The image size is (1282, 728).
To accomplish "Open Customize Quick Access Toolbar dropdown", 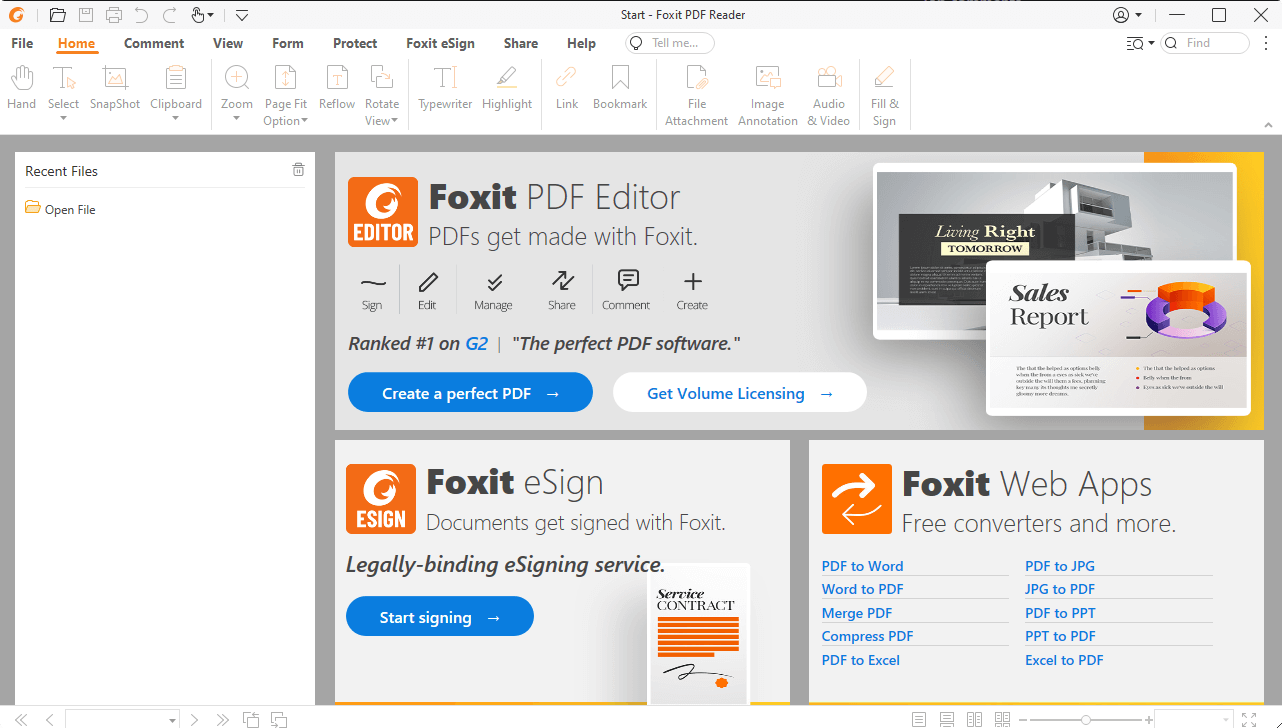I will [x=242, y=15].
